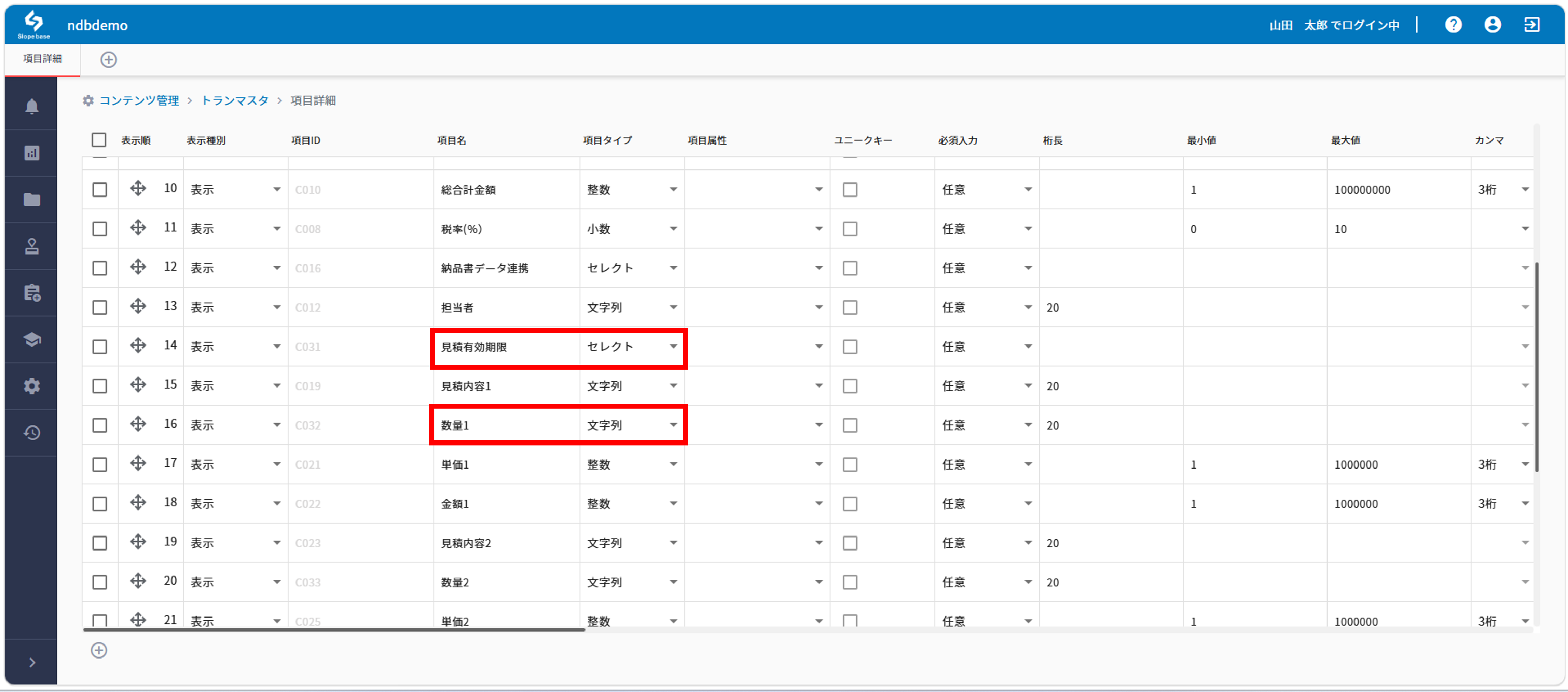Open the folder icon in sidebar

tap(32, 199)
